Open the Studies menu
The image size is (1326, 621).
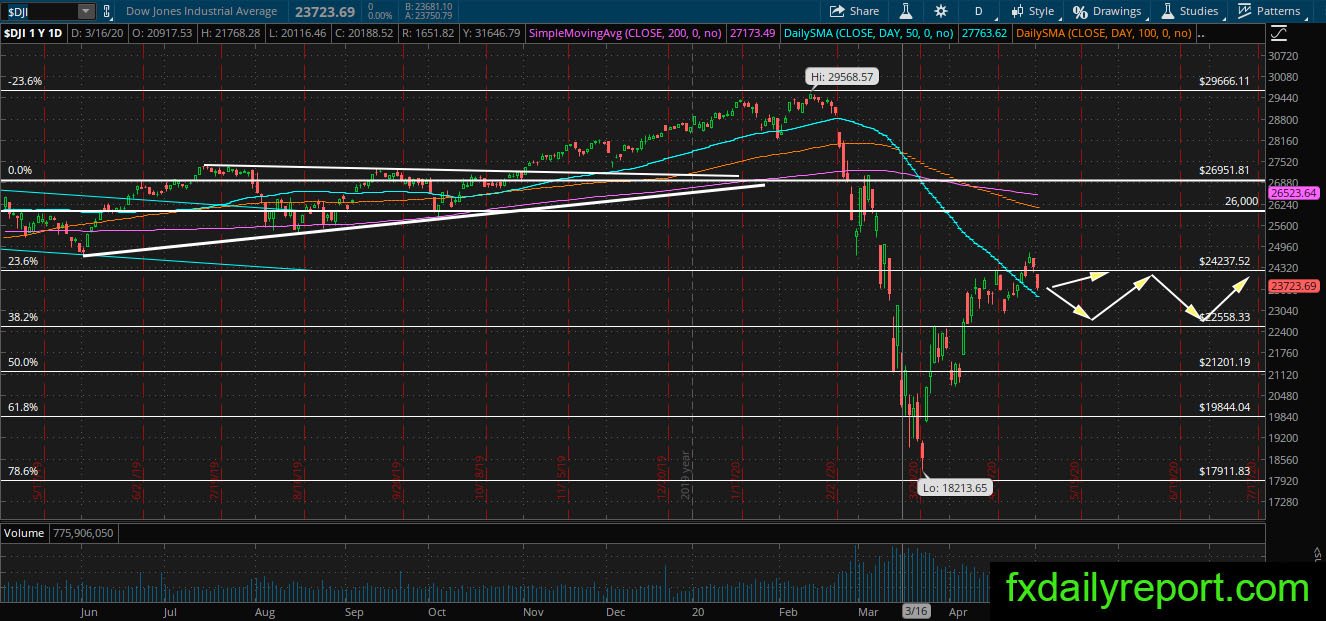pyautogui.click(x=1189, y=11)
